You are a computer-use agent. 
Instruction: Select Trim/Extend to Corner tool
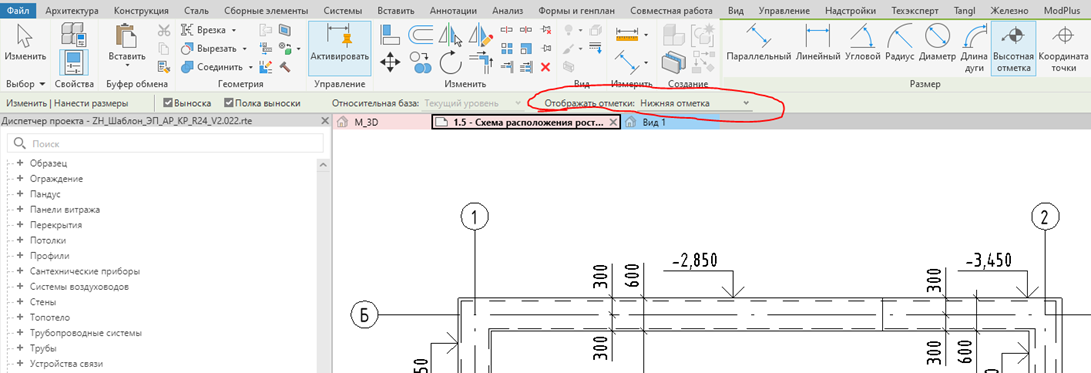pos(480,63)
